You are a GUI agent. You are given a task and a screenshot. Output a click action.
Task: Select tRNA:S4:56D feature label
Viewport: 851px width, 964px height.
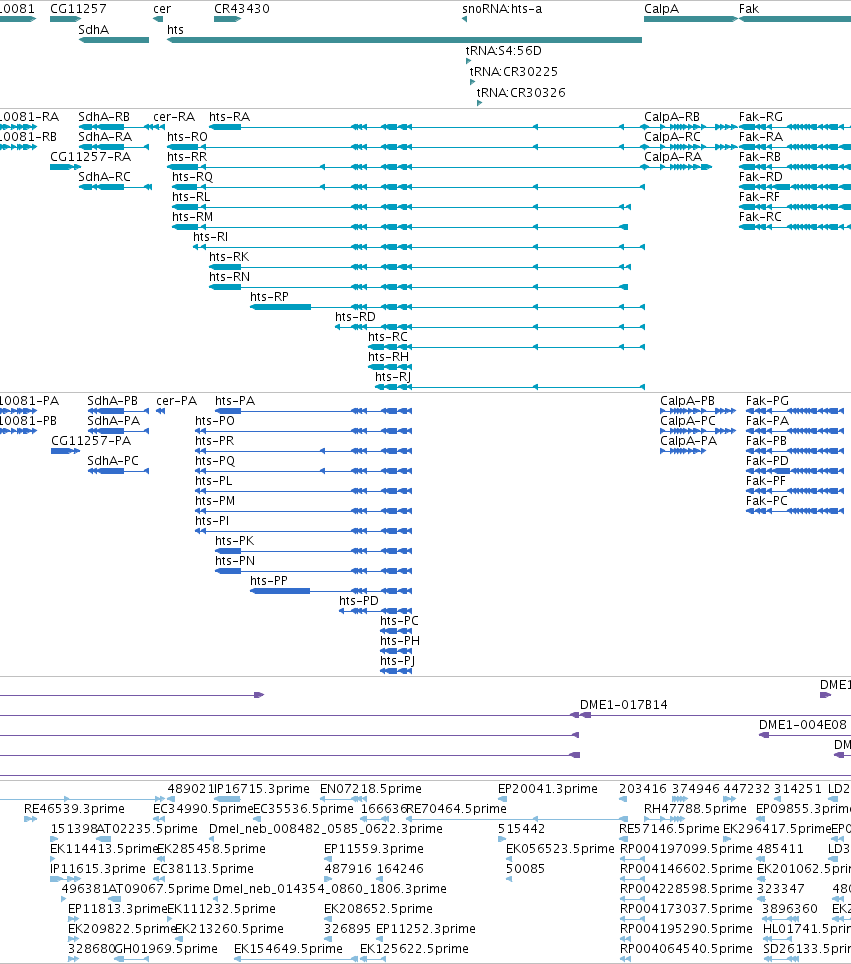click(x=504, y=50)
